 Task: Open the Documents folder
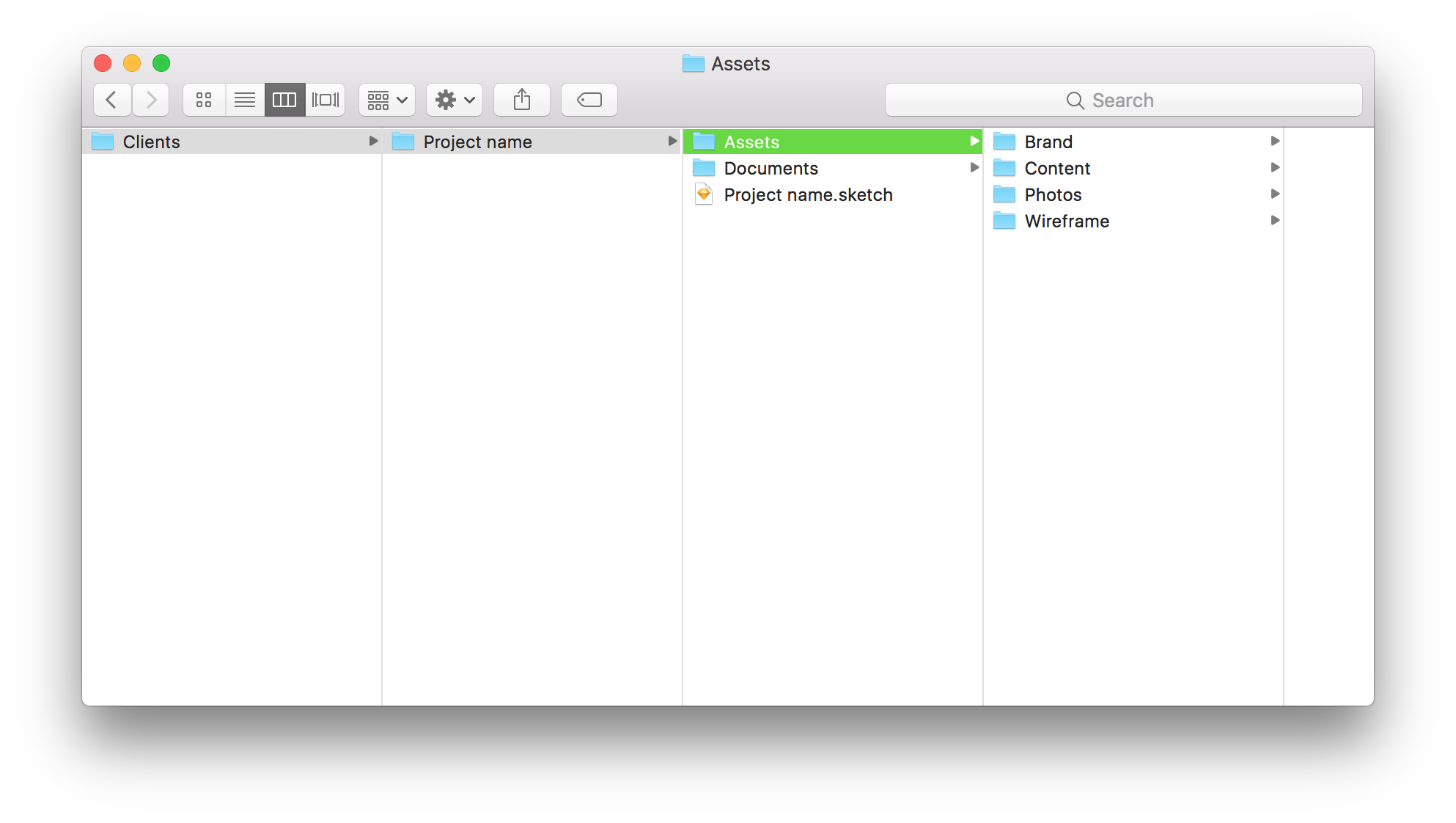(771, 168)
